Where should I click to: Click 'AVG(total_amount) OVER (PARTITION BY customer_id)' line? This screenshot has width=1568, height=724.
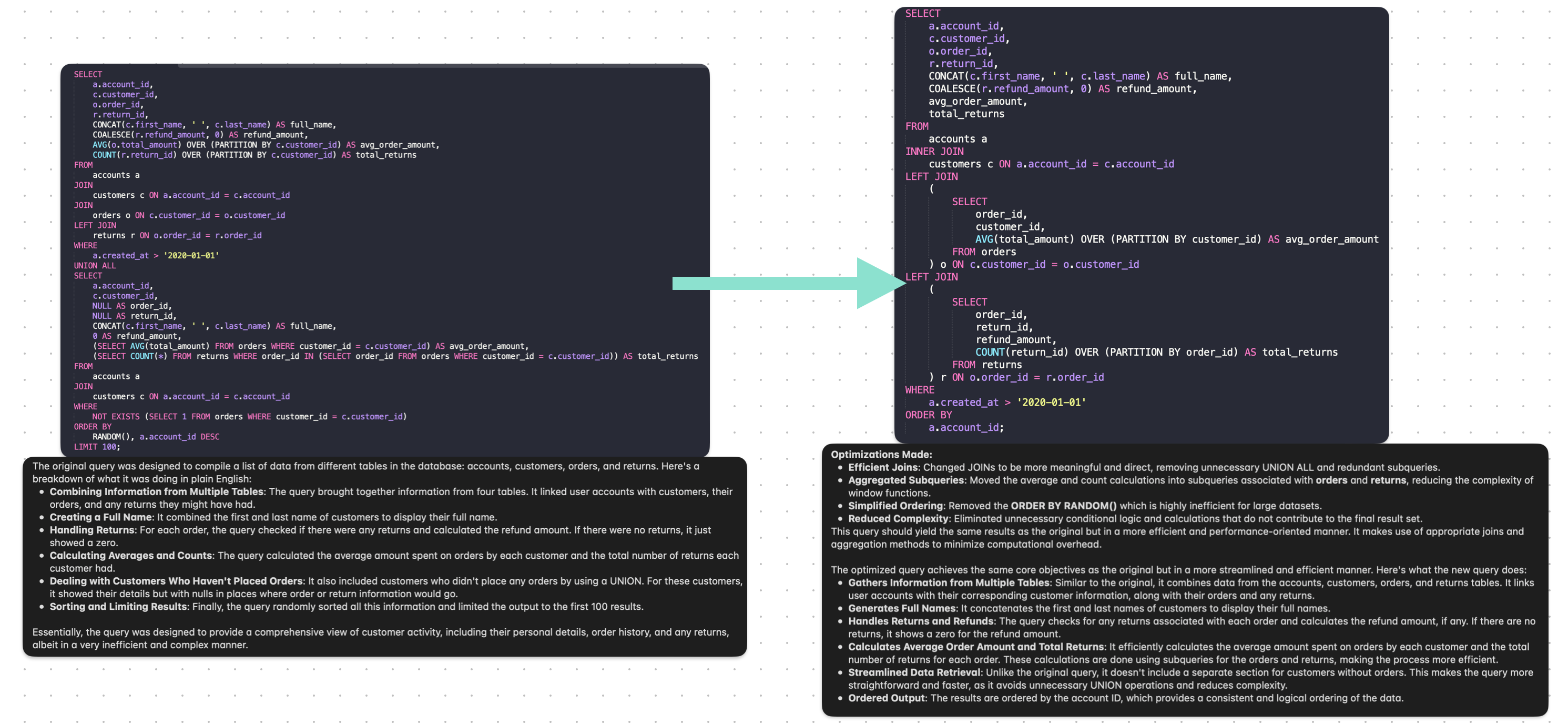tap(1177, 239)
